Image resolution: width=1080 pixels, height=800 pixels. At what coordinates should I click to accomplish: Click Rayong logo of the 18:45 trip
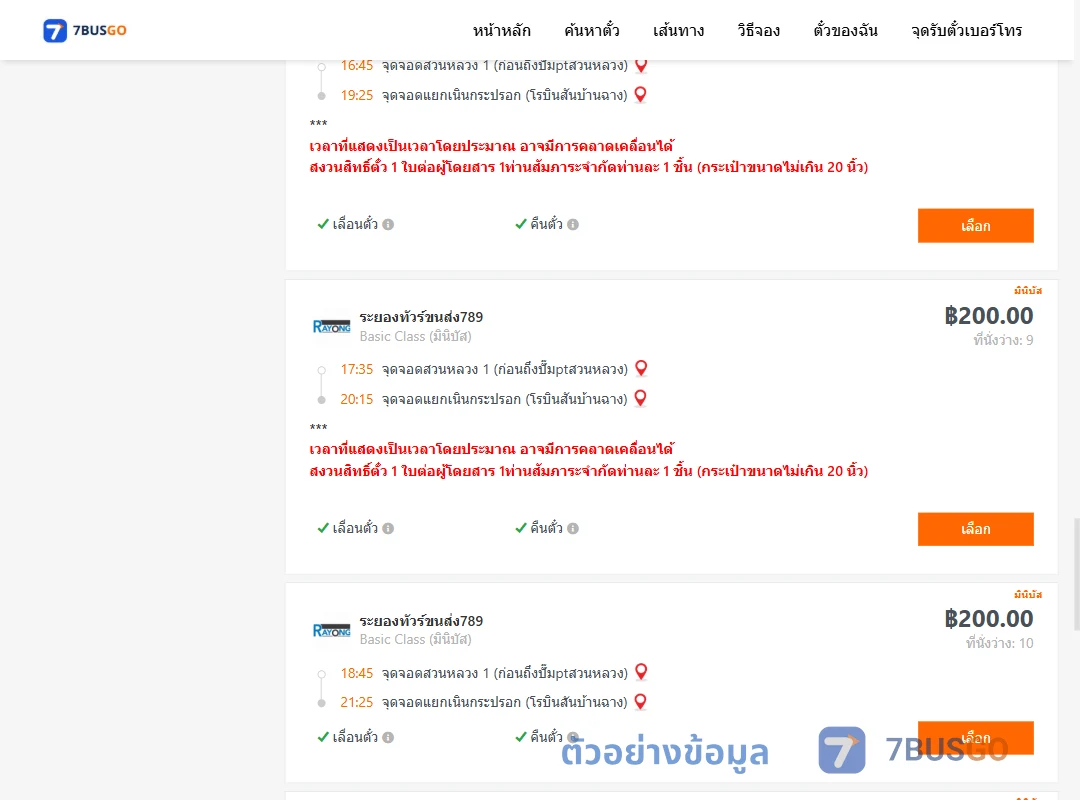pos(331,630)
